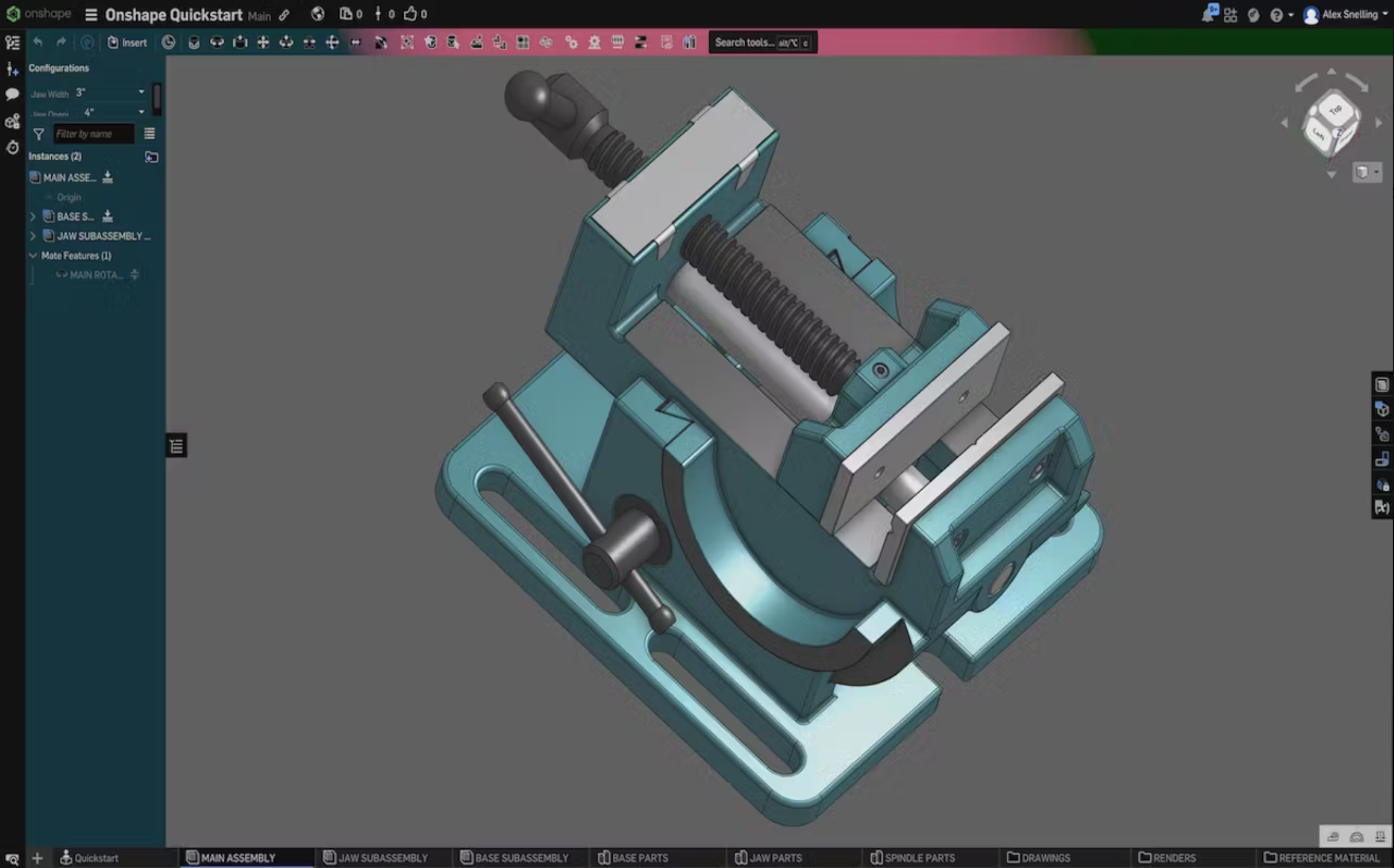Image resolution: width=1394 pixels, height=868 pixels.
Task: Open the view cube display dropdown
Action: click(1367, 172)
